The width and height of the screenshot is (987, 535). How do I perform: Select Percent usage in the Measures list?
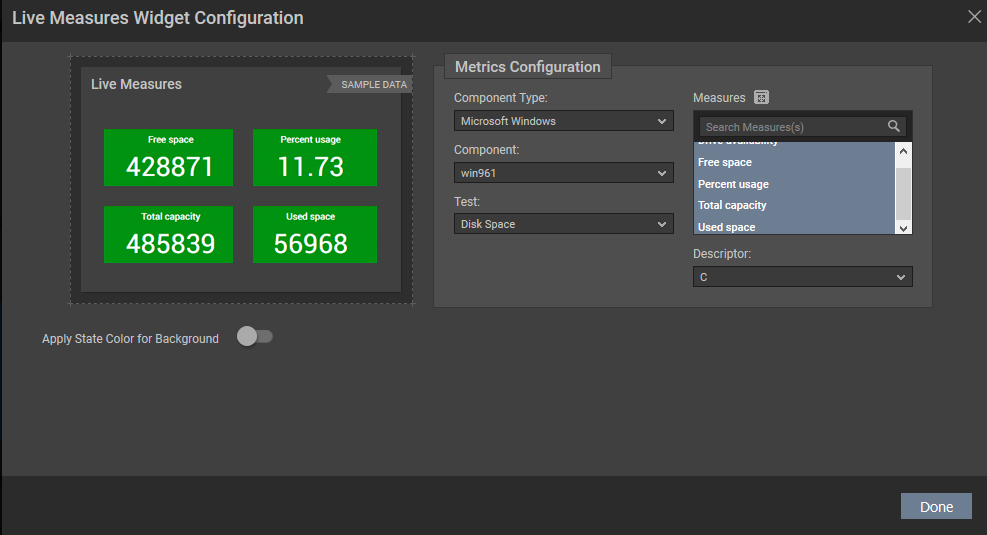click(794, 184)
